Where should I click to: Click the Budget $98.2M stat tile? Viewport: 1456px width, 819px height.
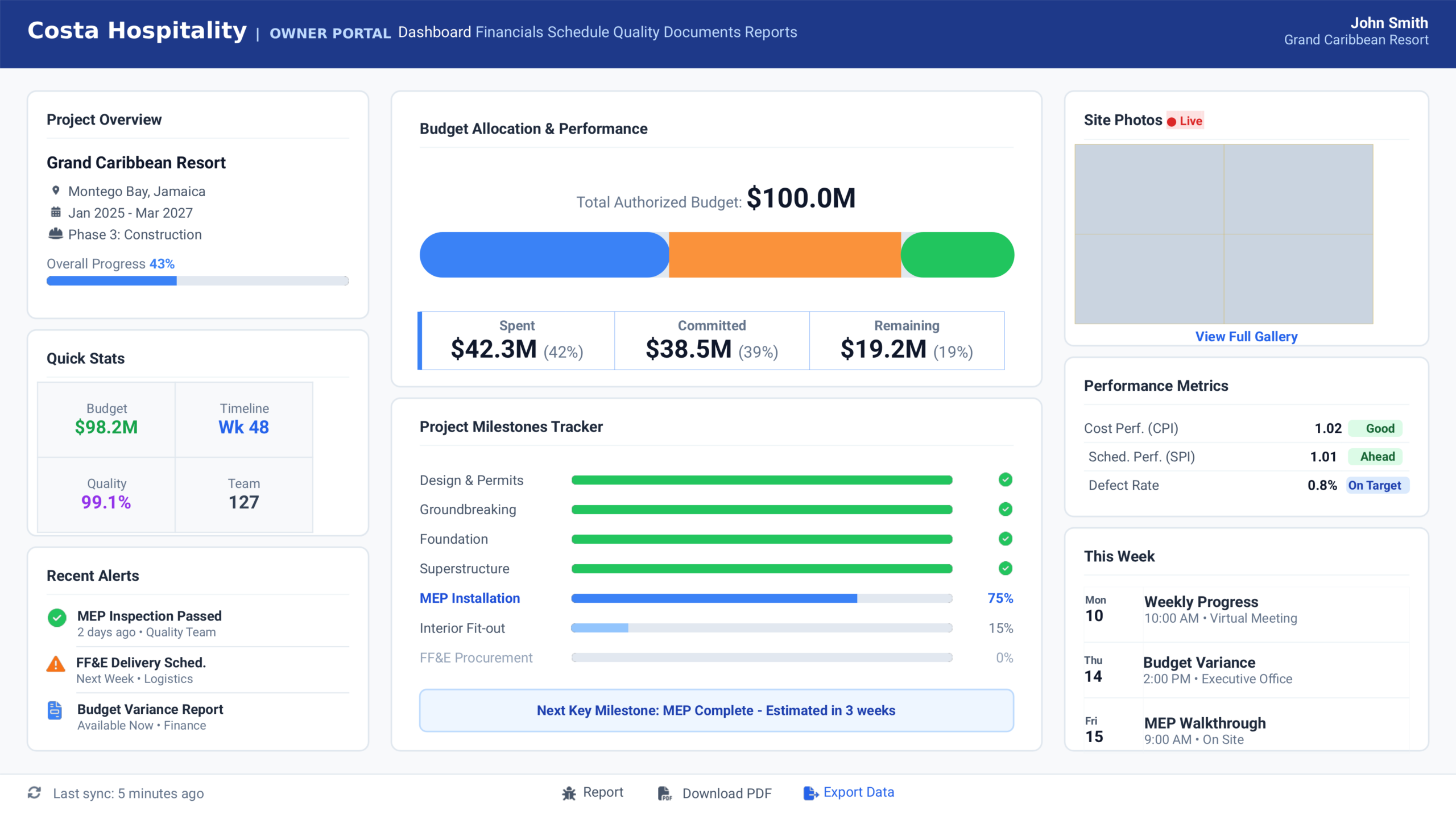(106, 419)
